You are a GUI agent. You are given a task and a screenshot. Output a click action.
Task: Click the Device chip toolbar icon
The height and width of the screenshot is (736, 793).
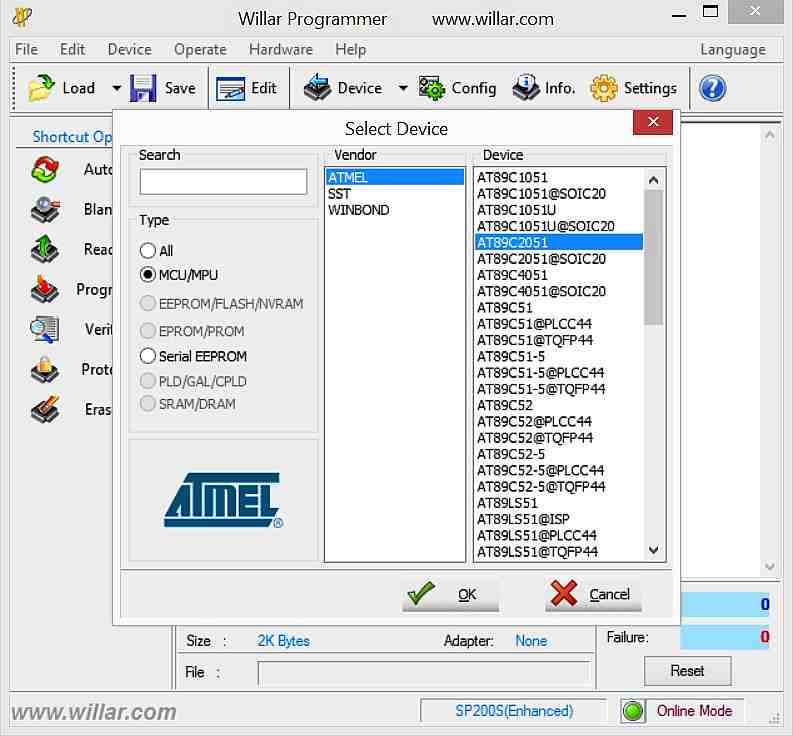coord(318,88)
